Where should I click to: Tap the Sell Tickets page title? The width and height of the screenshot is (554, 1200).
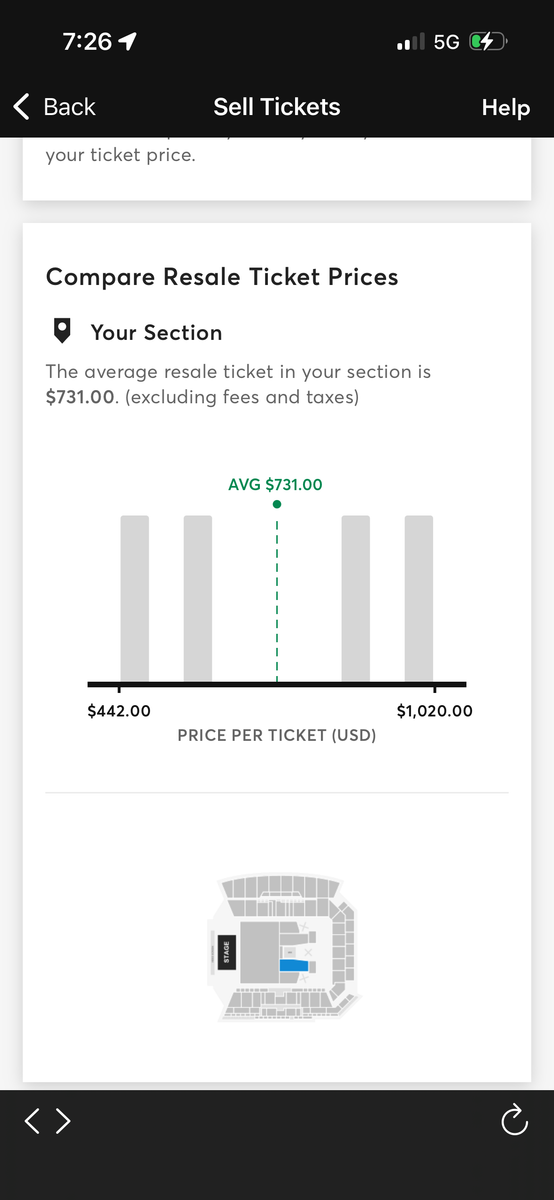[277, 107]
